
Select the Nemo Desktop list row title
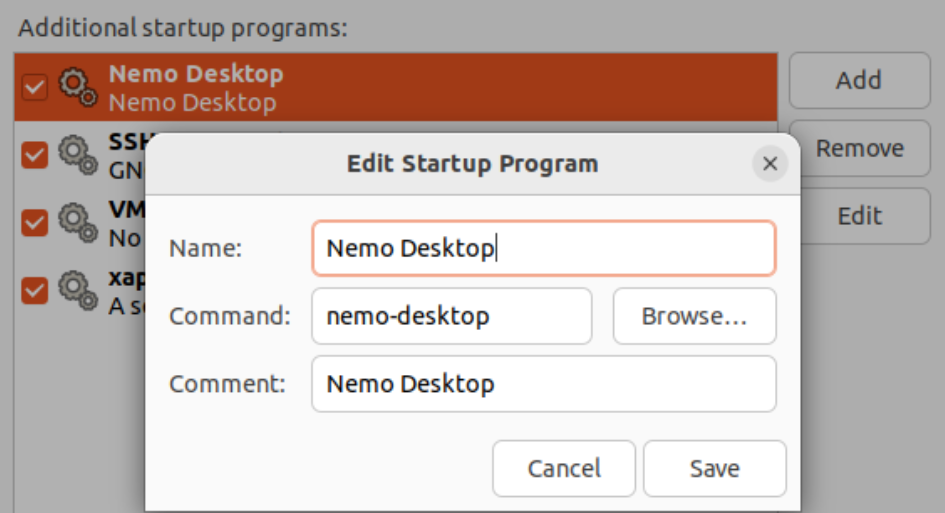tap(196, 74)
